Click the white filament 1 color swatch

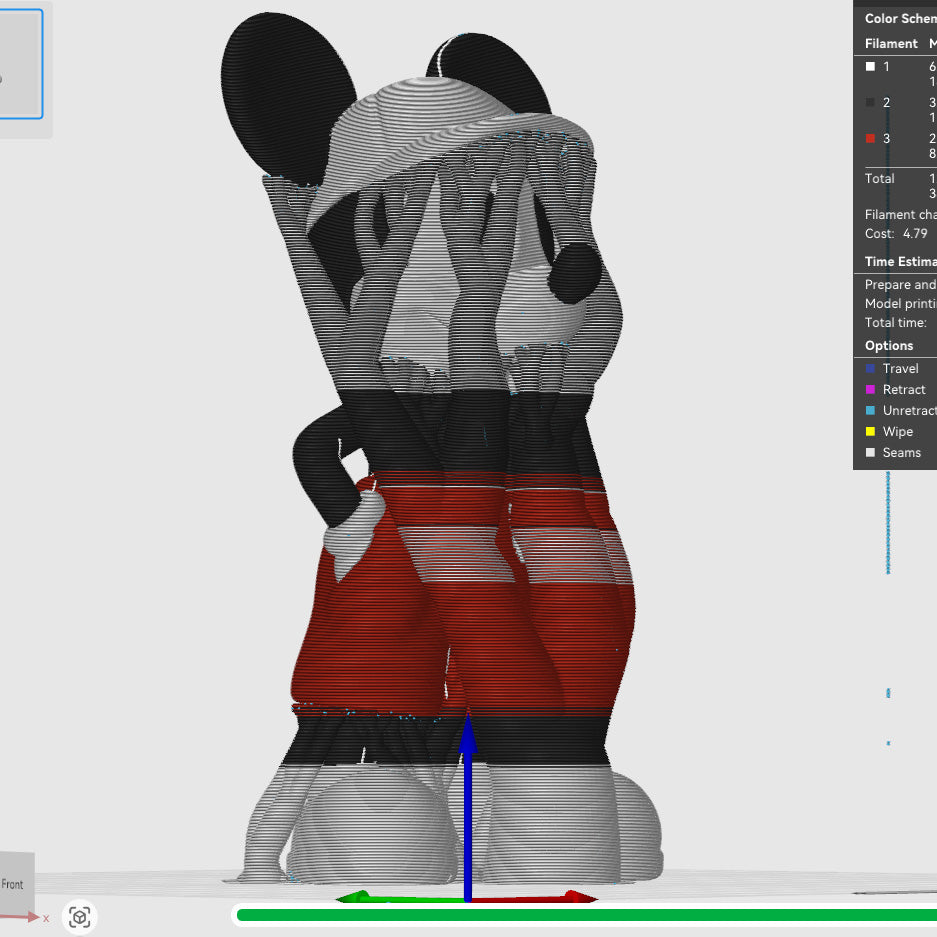click(871, 67)
